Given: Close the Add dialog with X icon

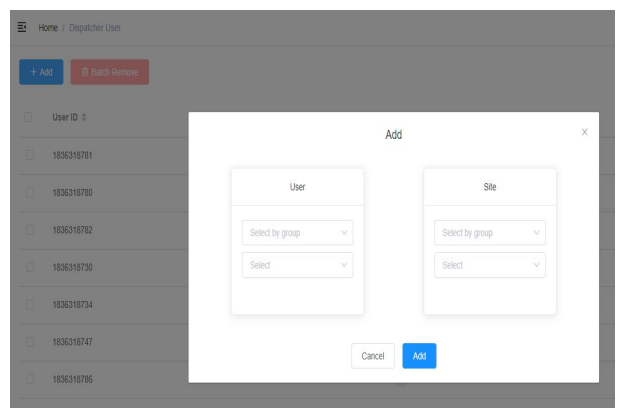Looking at the screenshot, I should coord(584,132).
